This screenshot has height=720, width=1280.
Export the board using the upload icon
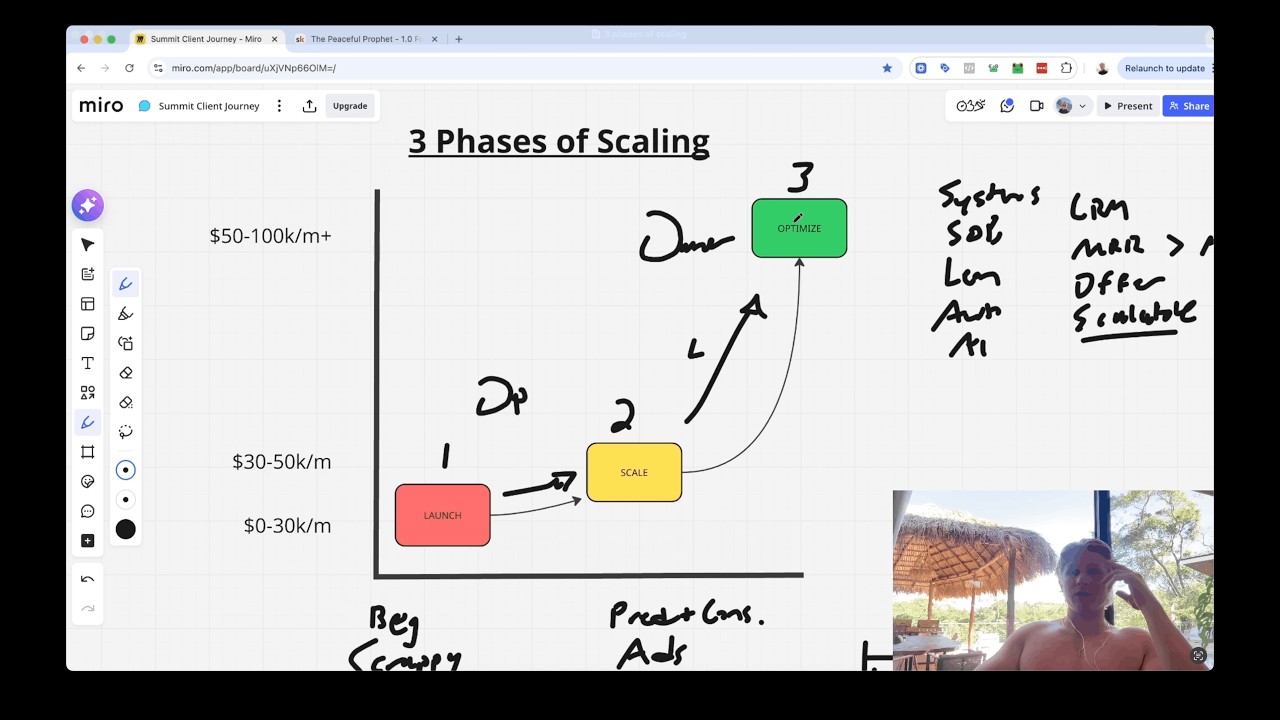coord(310,106)
